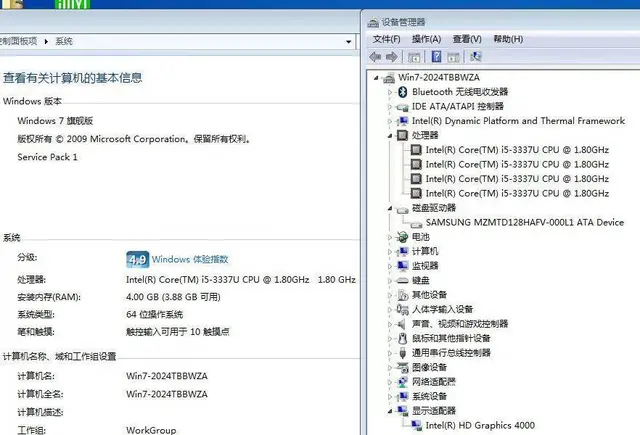This screenshot has width=640, height=435.
Task: Click the Back arrow in Device Manager toolbar
Action: click(375, 57)
